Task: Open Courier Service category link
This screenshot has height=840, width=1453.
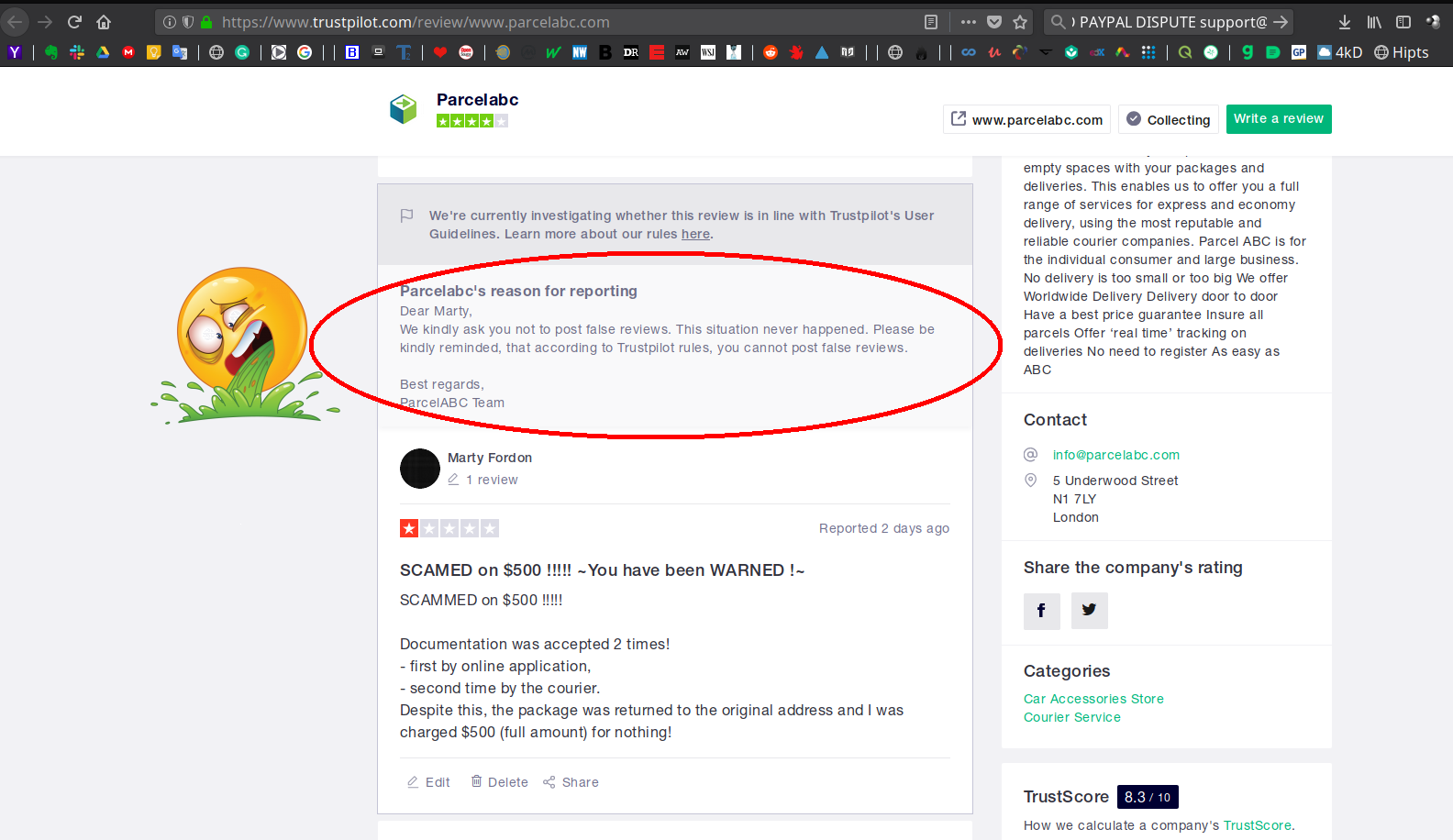Action: click(1072, 717)
